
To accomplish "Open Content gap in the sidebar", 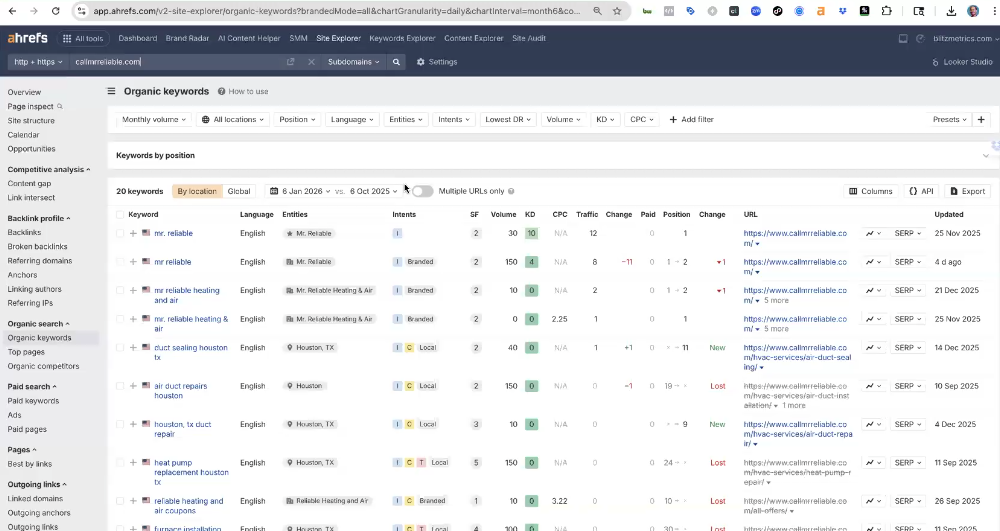I will click(29, 184).
